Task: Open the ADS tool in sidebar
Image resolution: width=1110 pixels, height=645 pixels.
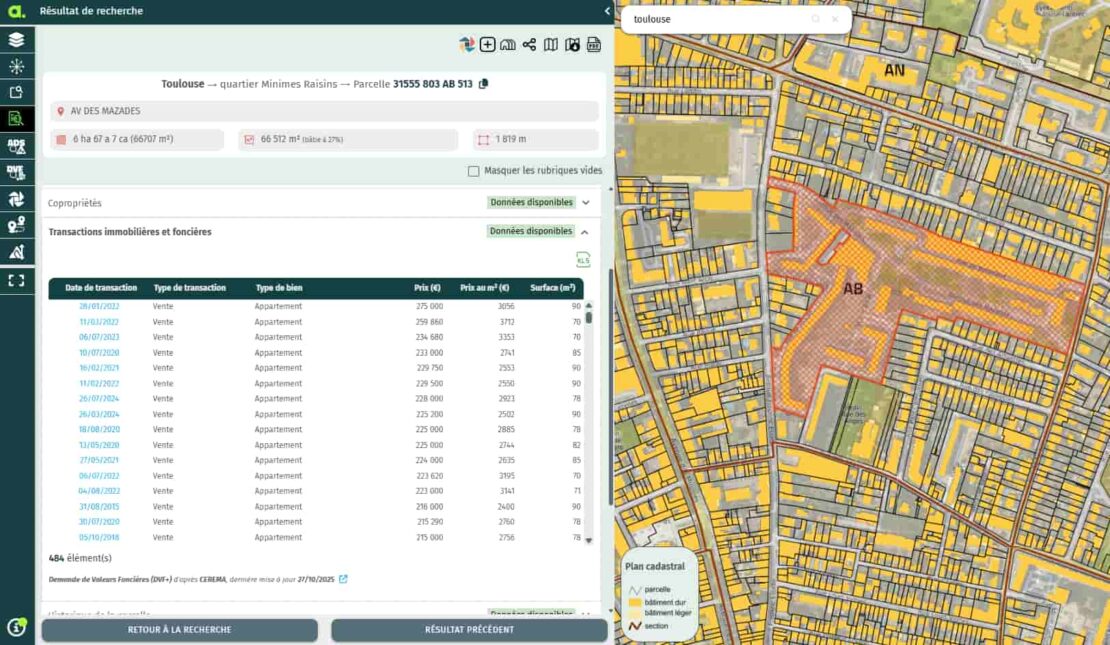Action: tap(16, 146)
